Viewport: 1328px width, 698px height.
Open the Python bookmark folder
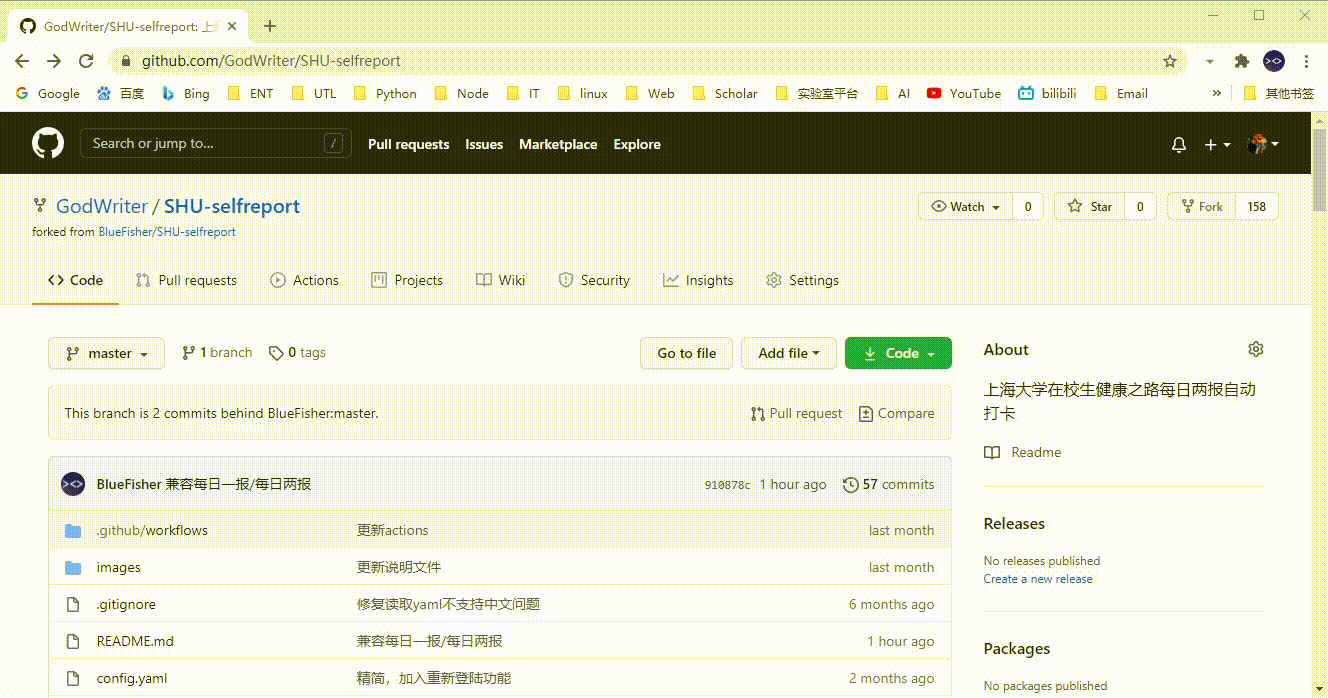click(386, 93)
